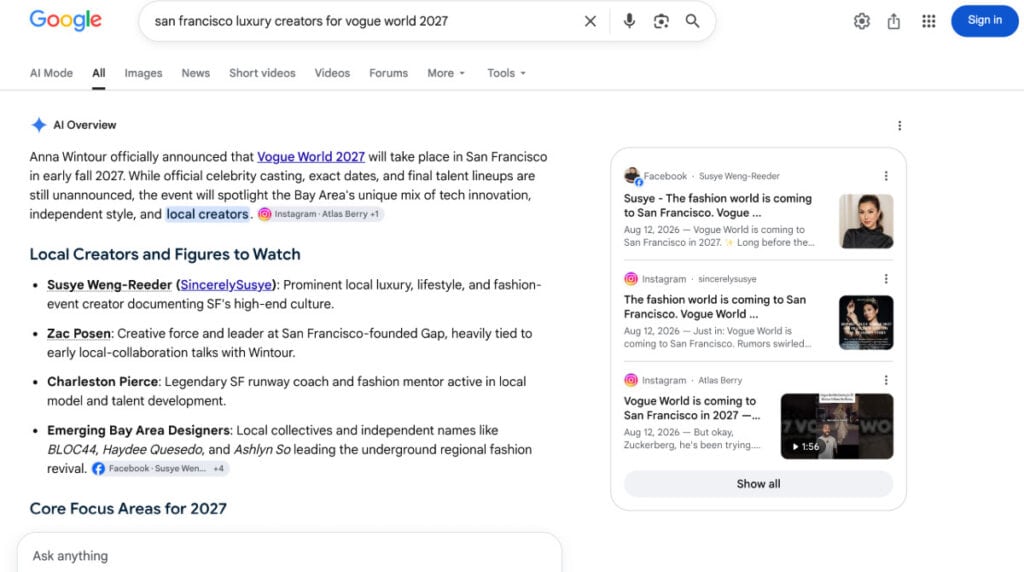1024x572 pixels.
Task: Open 'The fashion world is coming to San' result
Action: click(714, 307)
